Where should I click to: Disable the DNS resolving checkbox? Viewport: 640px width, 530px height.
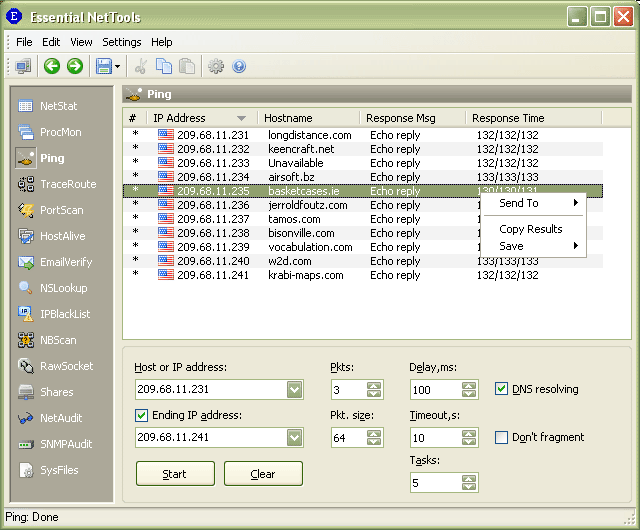[x=501, y=389]
